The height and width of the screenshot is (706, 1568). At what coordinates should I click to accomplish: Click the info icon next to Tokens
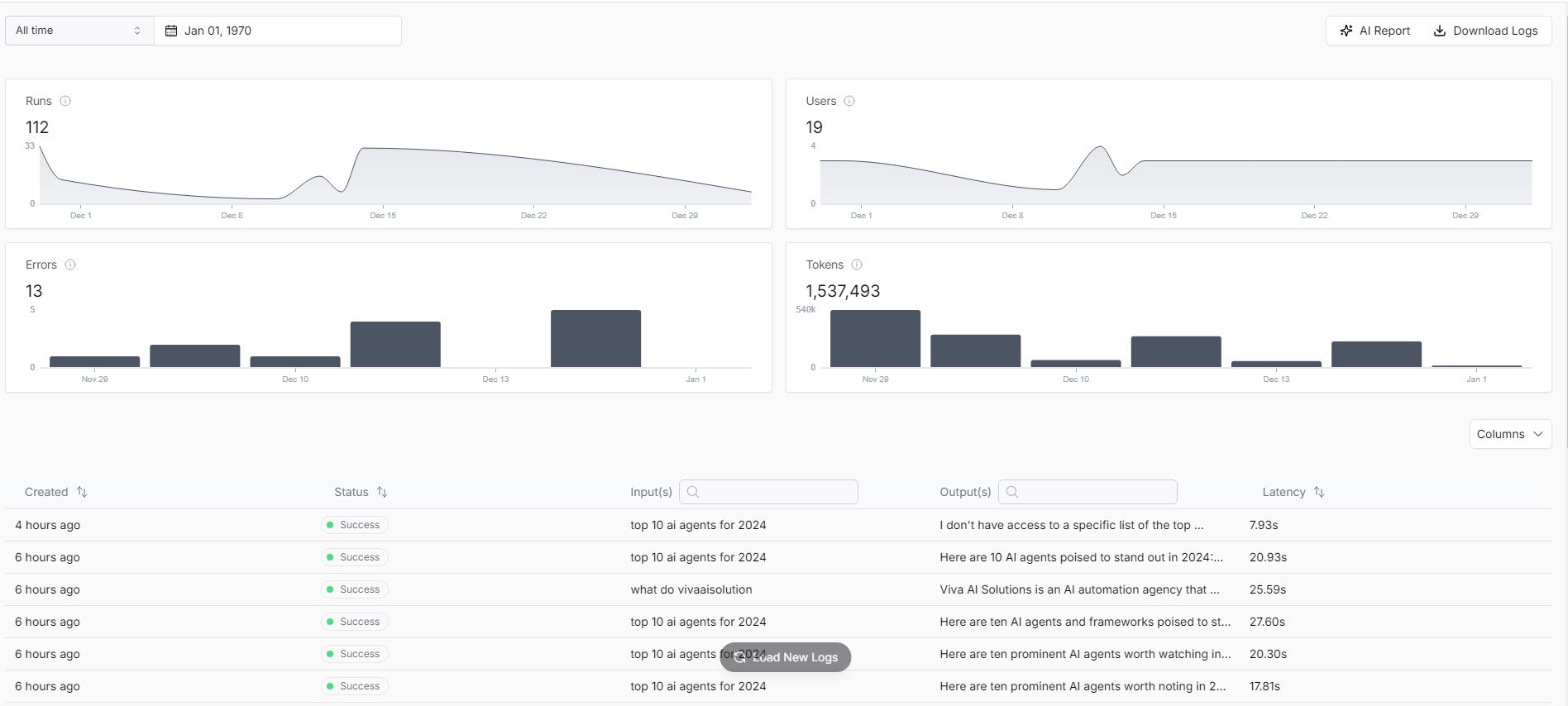857,265
